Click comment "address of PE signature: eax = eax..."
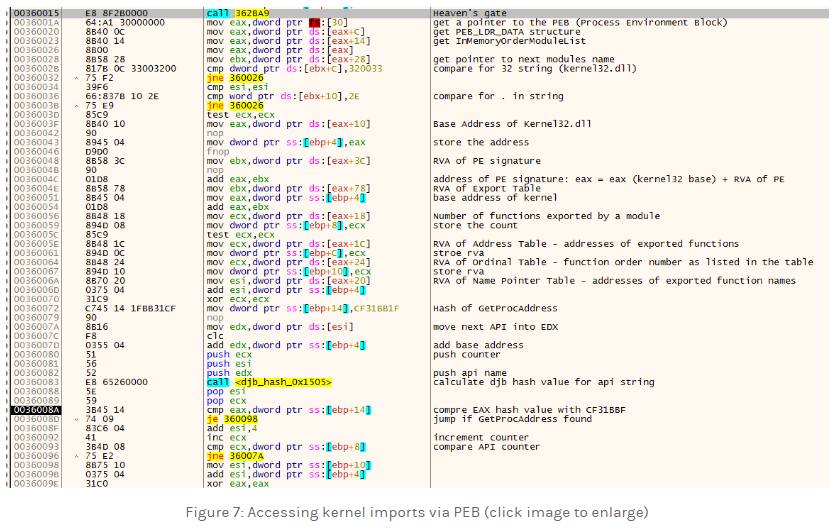The width and height of the screenshot is (837, 529). (609, 179)
